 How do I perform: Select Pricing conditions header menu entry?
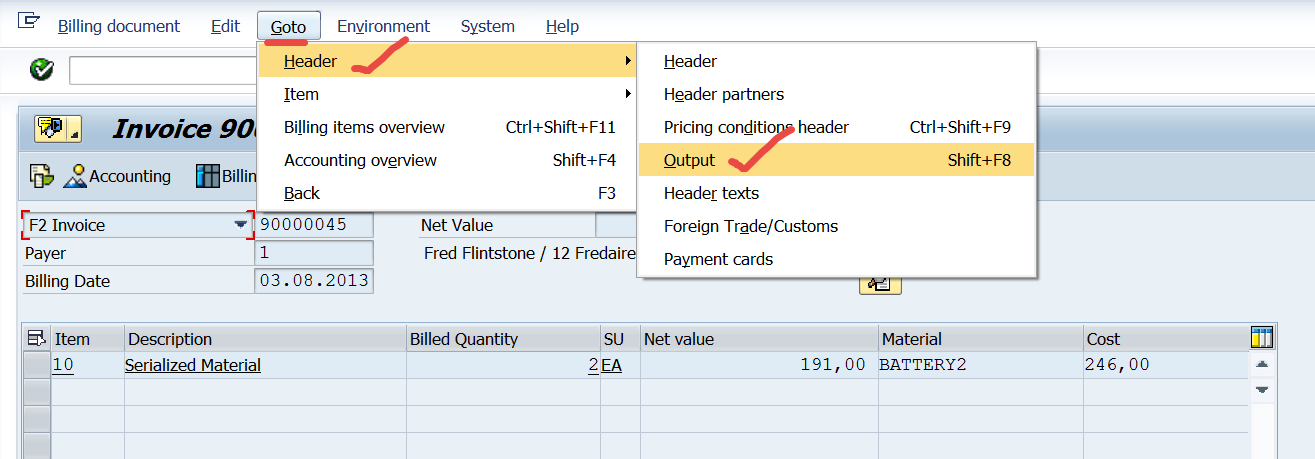click(756, 127)
